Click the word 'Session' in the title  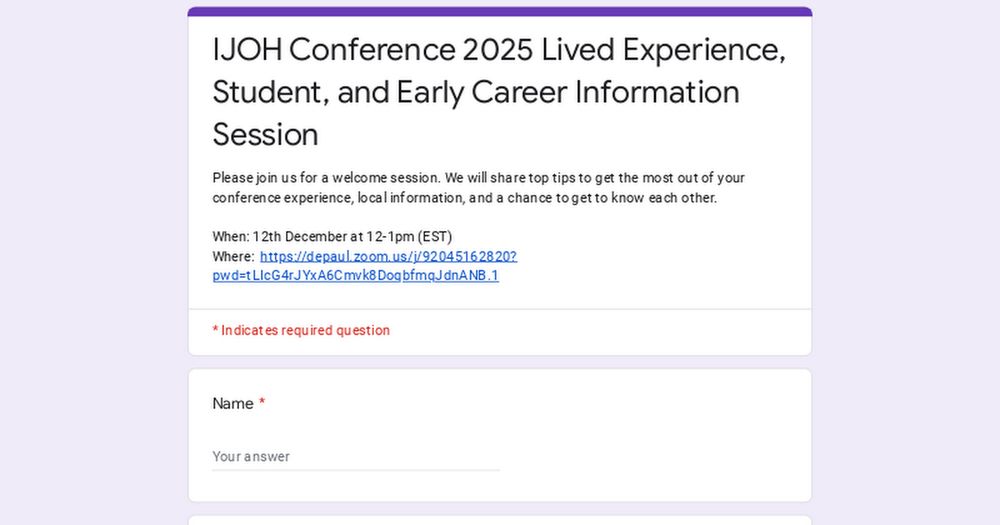coord(265,135)
